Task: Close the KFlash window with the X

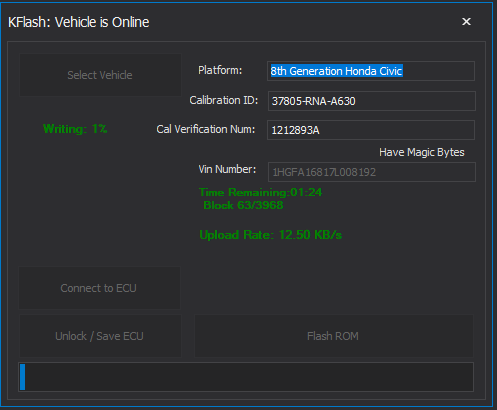Action: pyautogui.click(x=466, y=22)
